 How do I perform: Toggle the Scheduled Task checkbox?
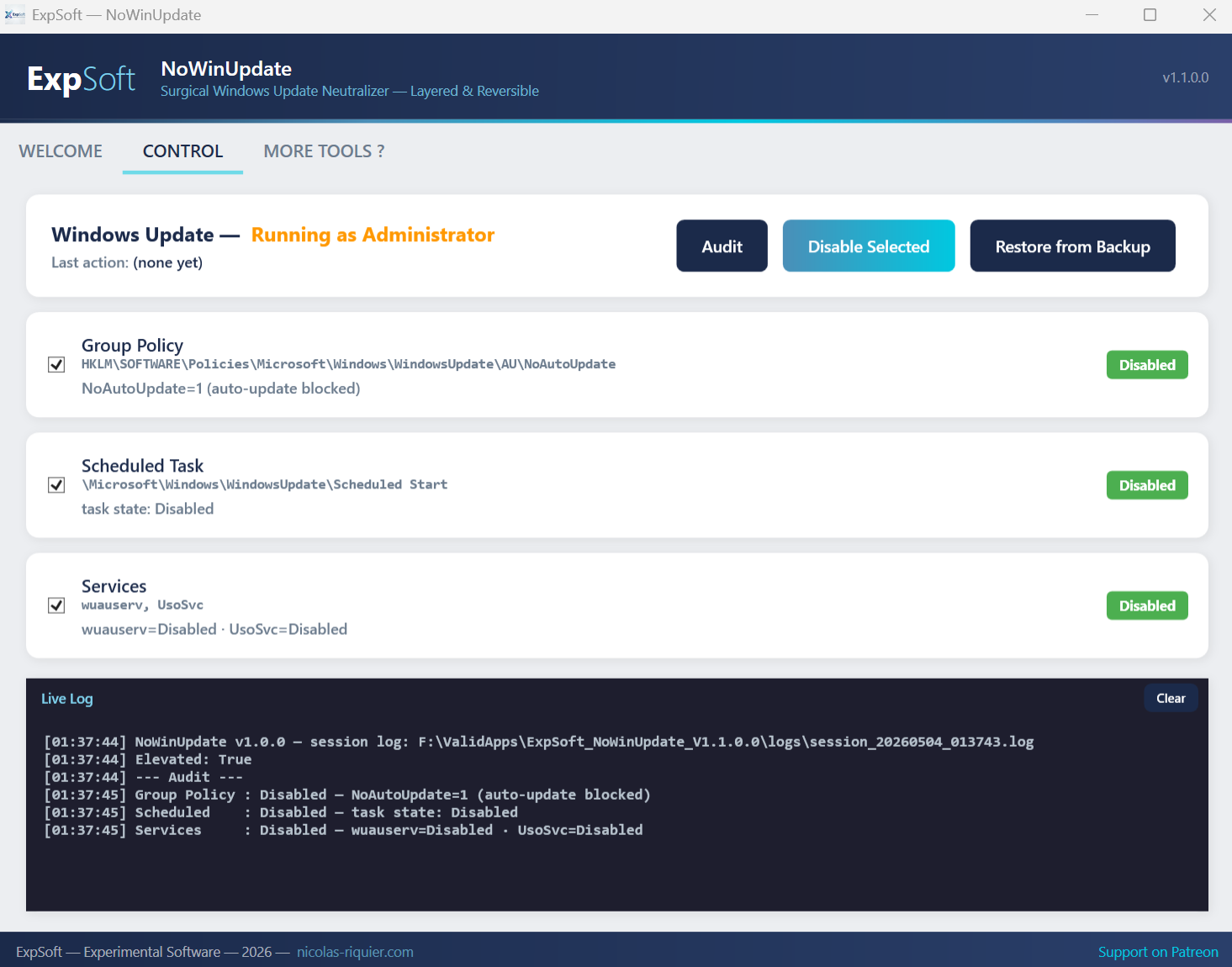tap(56, 485)
